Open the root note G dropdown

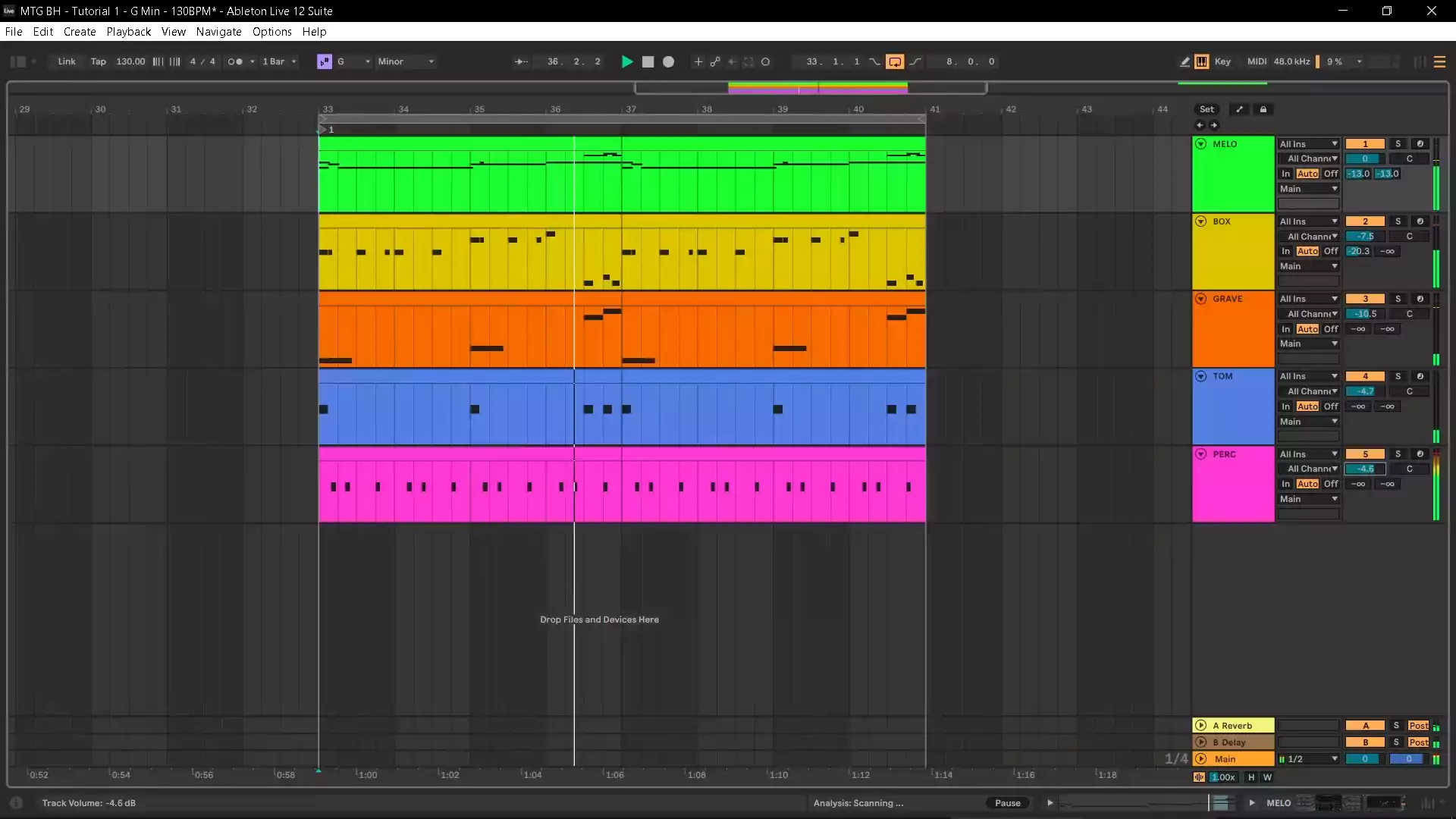353,61
